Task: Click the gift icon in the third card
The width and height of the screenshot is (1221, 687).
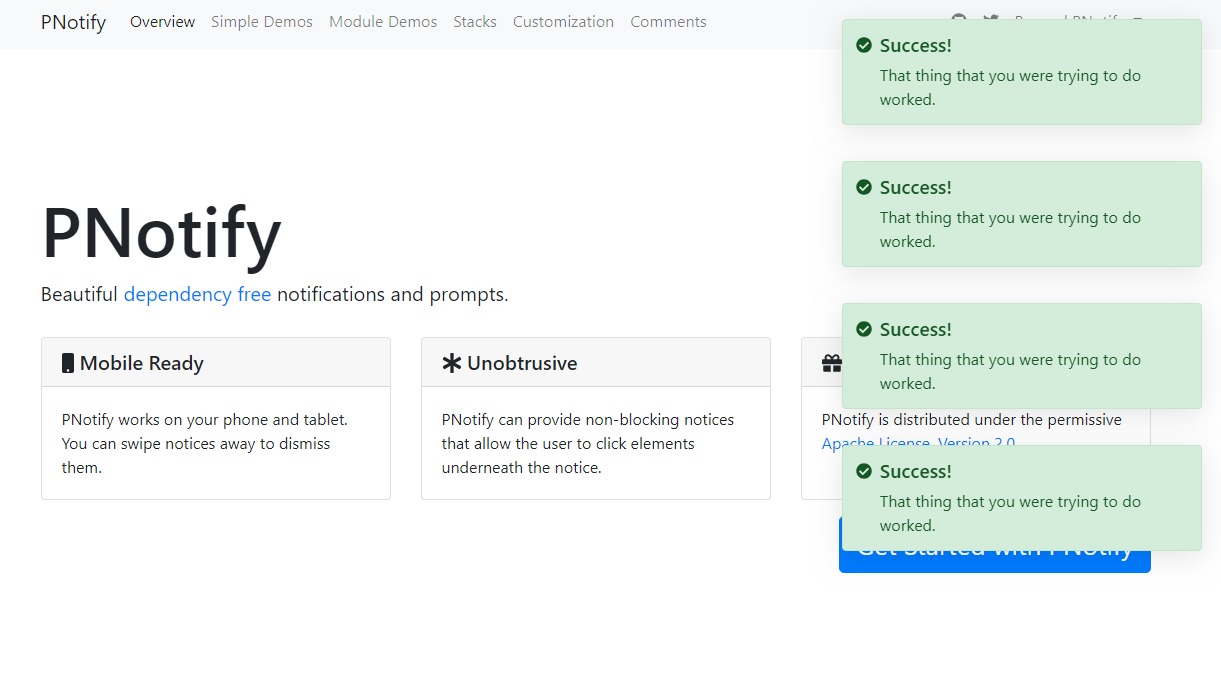Action: (830, 363)
